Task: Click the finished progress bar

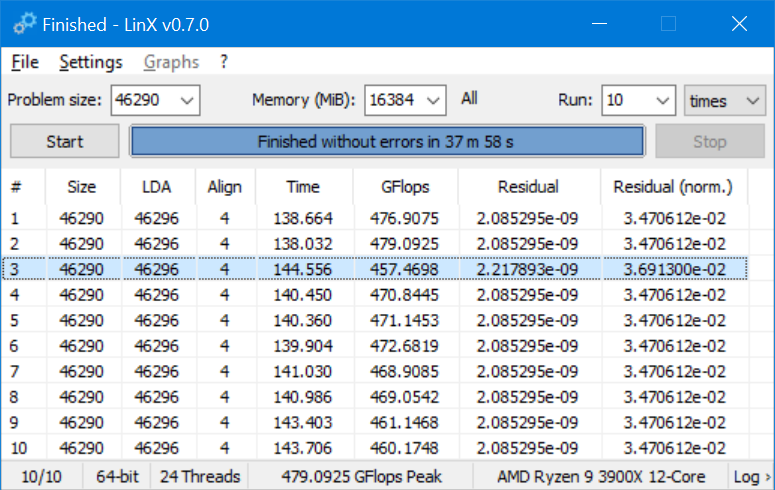Action: (388, 141)
